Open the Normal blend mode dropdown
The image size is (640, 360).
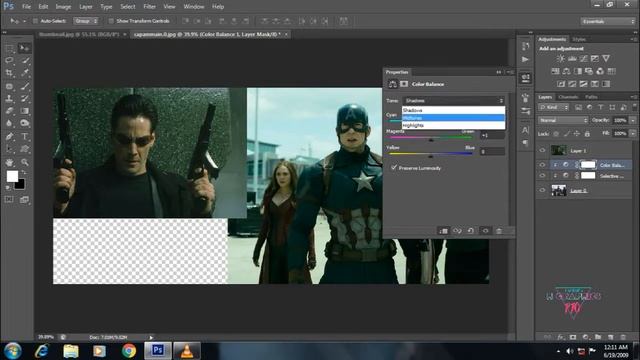pyautogui.click(x=563, y=120)
